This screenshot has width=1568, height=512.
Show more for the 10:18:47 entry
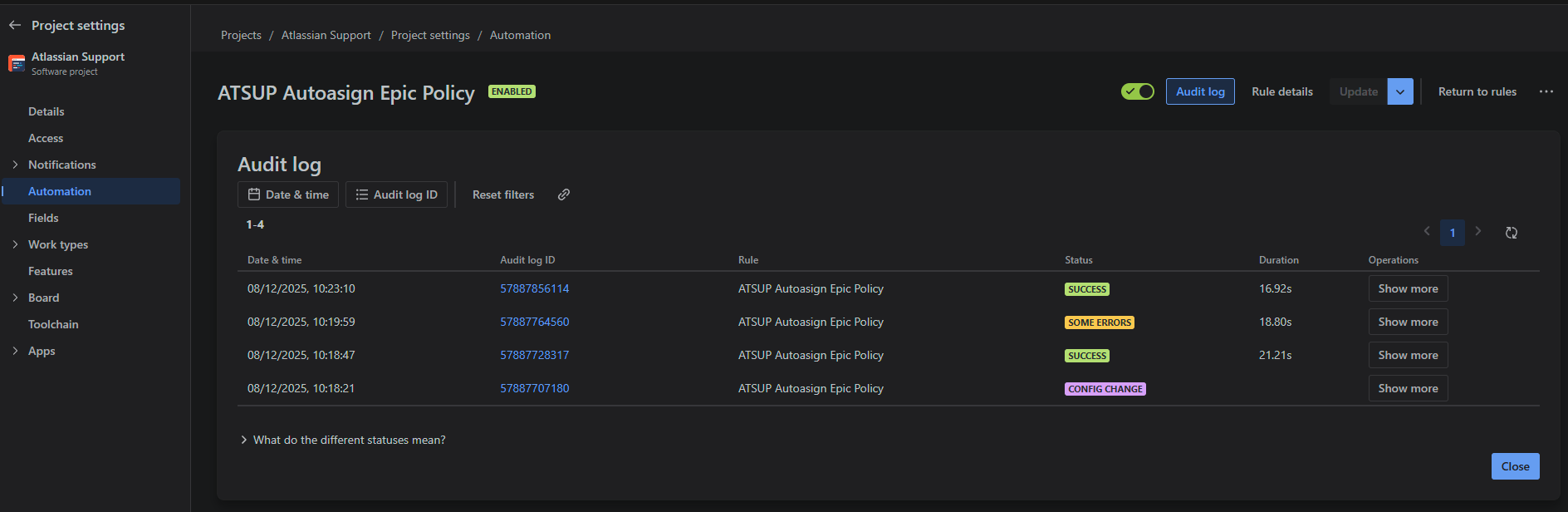tap(1408, 355)
